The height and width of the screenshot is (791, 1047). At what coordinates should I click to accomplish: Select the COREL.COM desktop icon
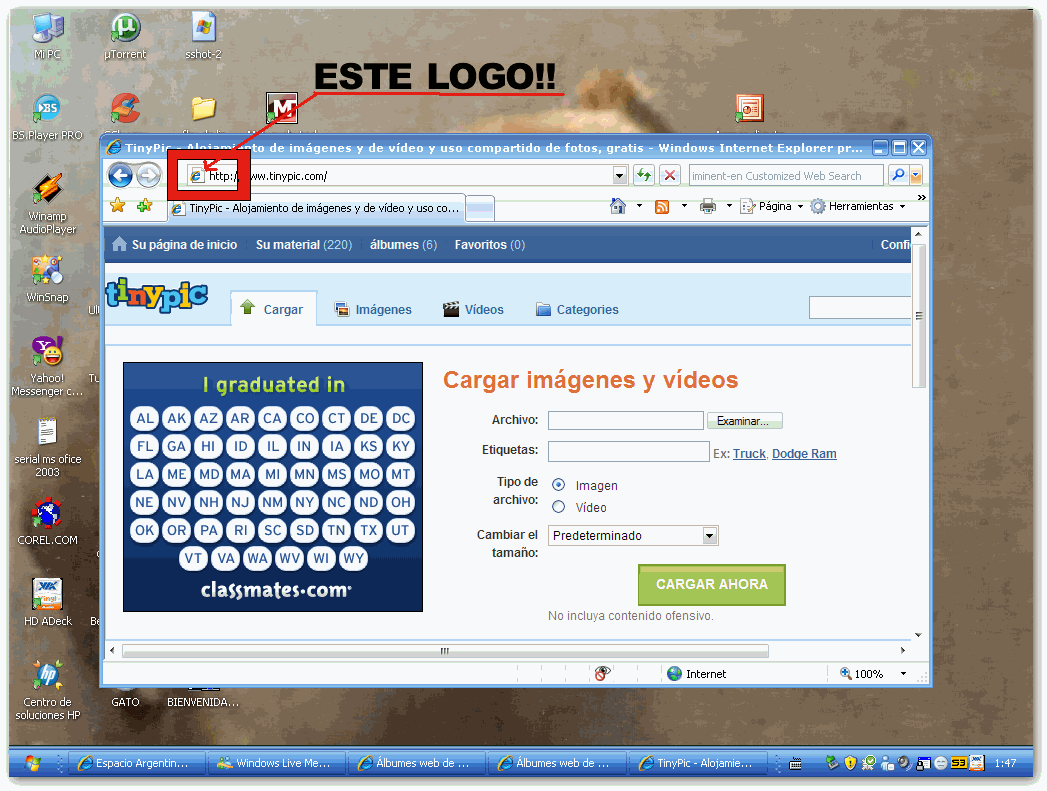[x=47, y=522]
